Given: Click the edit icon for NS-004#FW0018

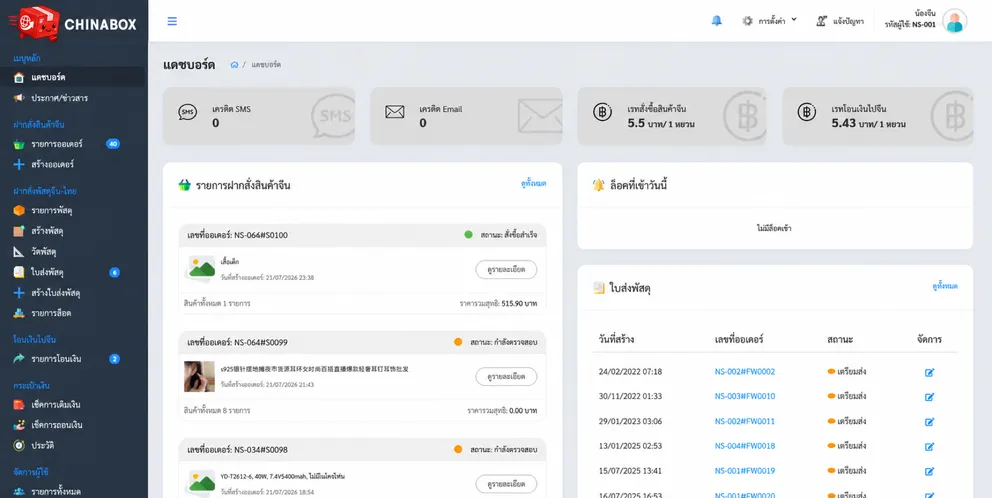Looking at the screenshot, I should pyautogui.click(x=929, y=447).
